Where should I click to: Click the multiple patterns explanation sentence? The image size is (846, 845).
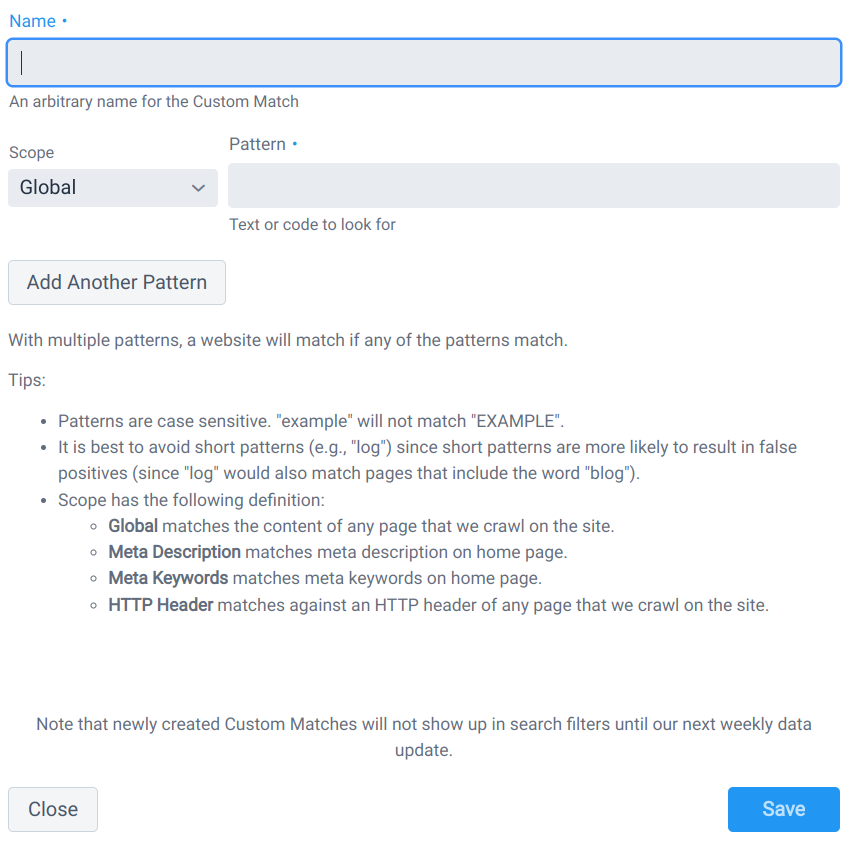(x=288, y=340)
